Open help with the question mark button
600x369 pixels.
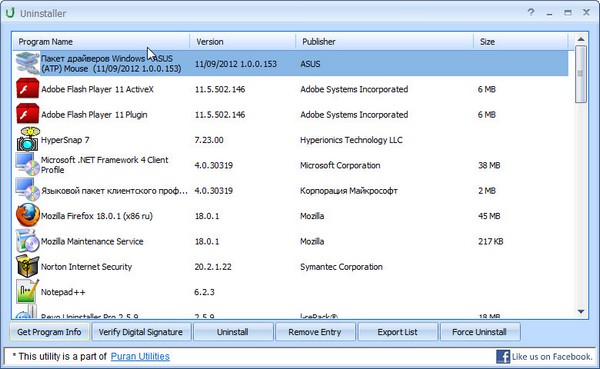531,12
